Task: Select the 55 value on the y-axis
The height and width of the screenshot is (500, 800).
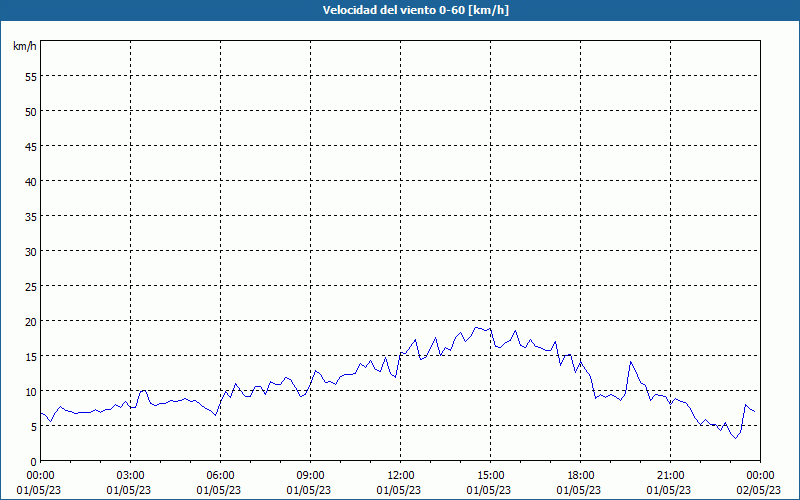Action: [x=31, y=76]
